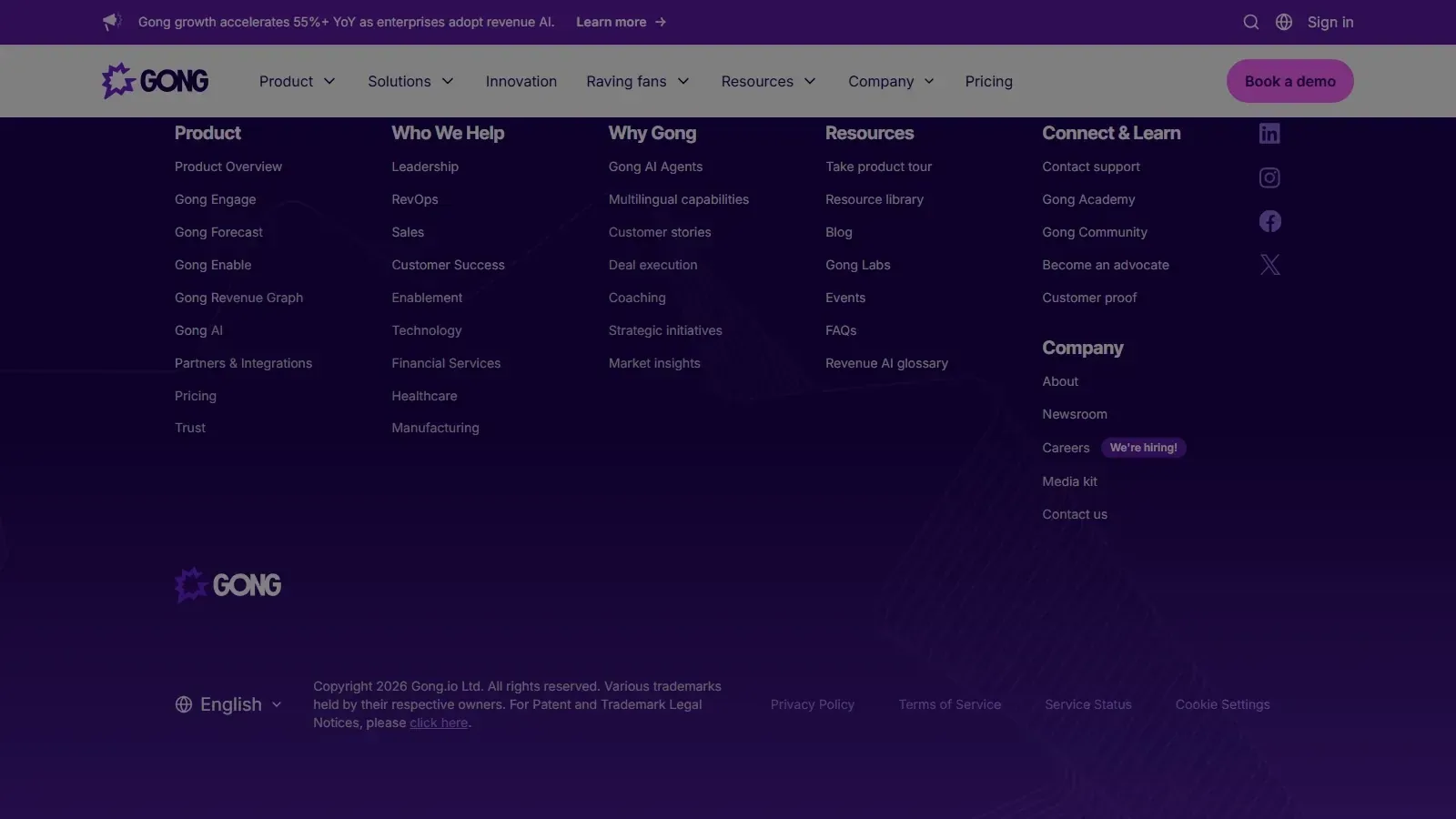Expand the Solutions navigation menu
Screen dimensions: 1456x819
(x=410, y=81)
